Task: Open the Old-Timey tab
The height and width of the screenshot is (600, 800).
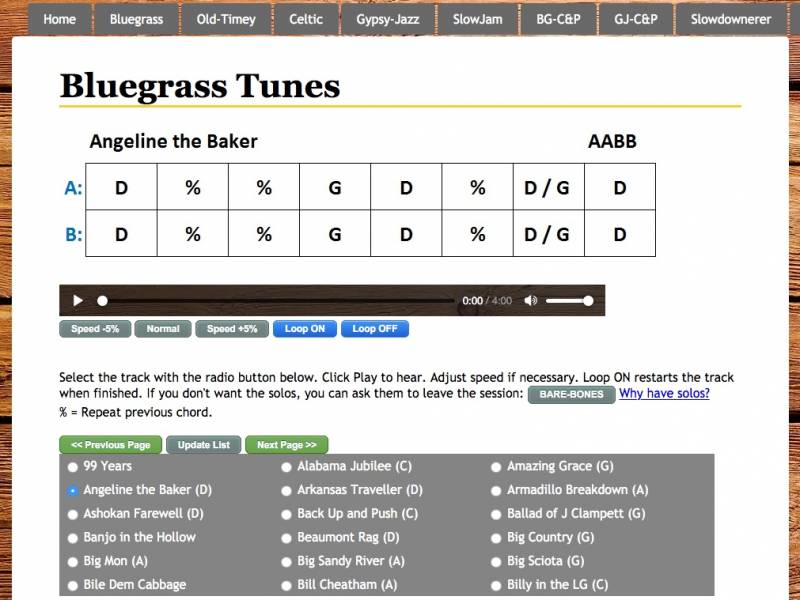Action: pyautogui.click(x=225, y=19)
